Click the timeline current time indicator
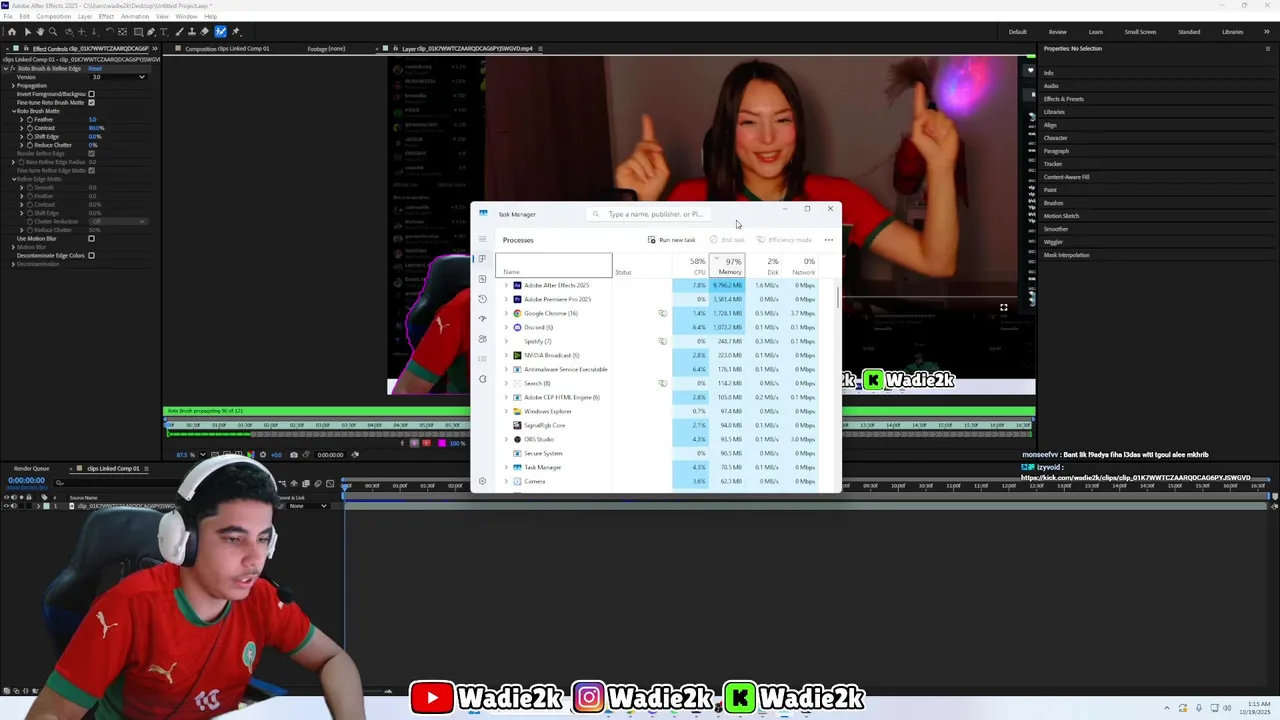This screenshot has height=720, width=1280. [344, 487]
